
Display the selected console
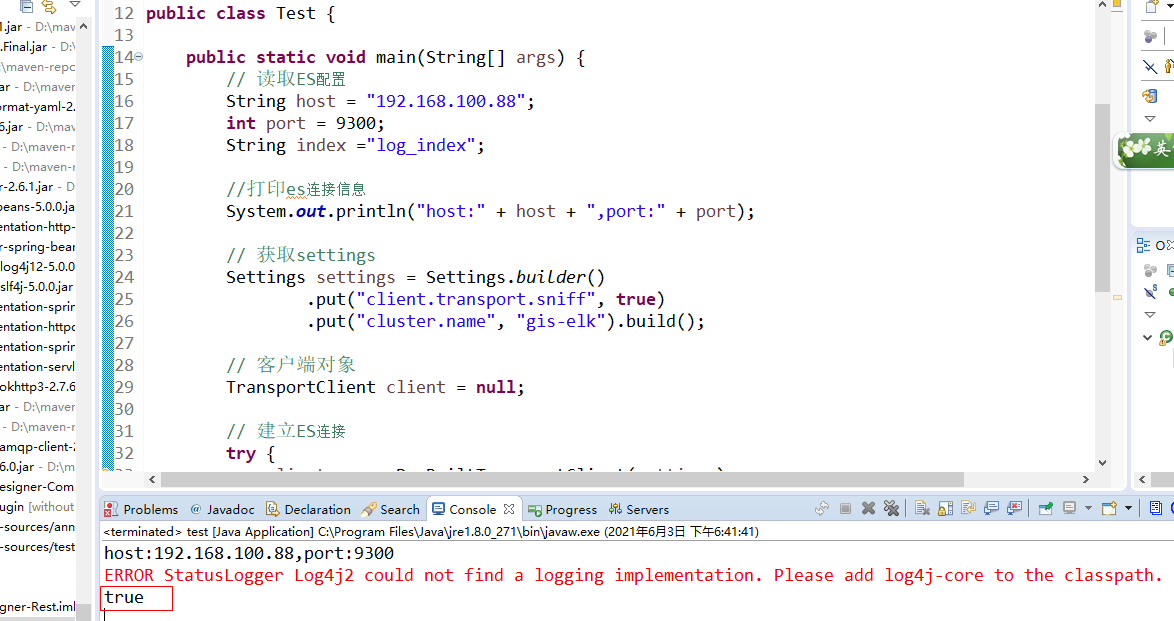[1070, 508]
